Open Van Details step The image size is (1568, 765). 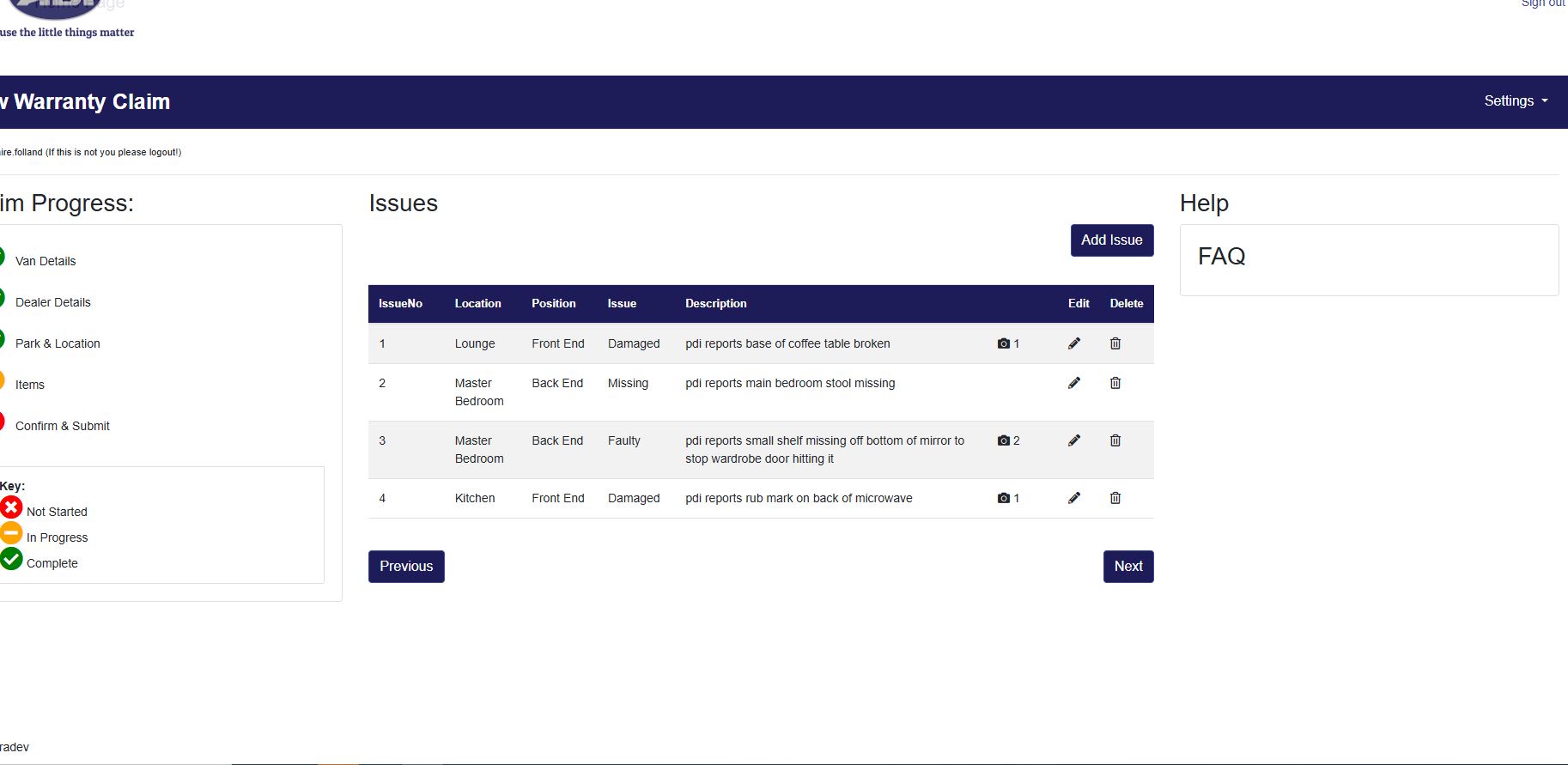(x=46, y=261)
